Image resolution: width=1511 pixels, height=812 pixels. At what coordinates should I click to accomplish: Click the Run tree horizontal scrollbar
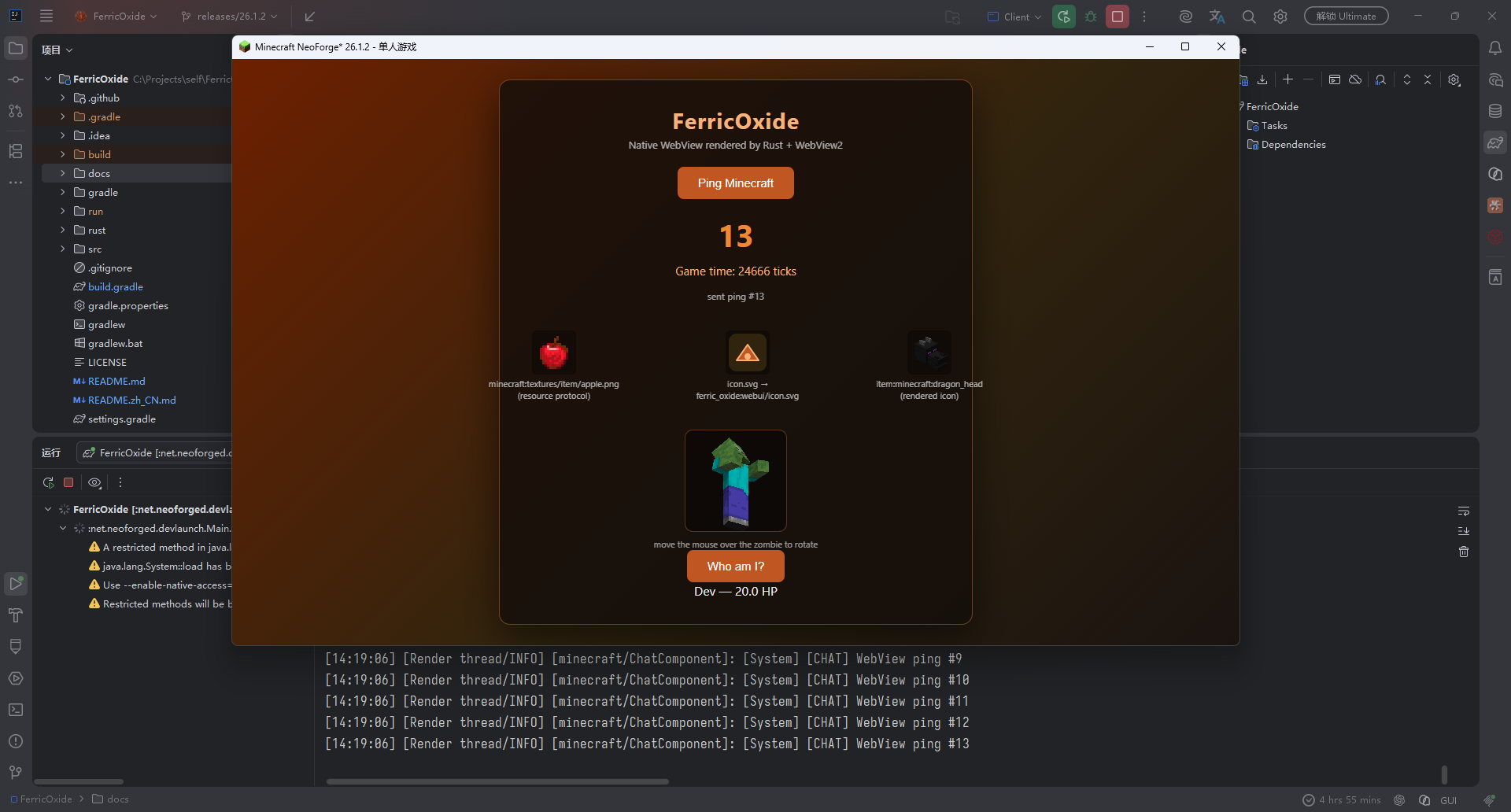pos(79,781)
